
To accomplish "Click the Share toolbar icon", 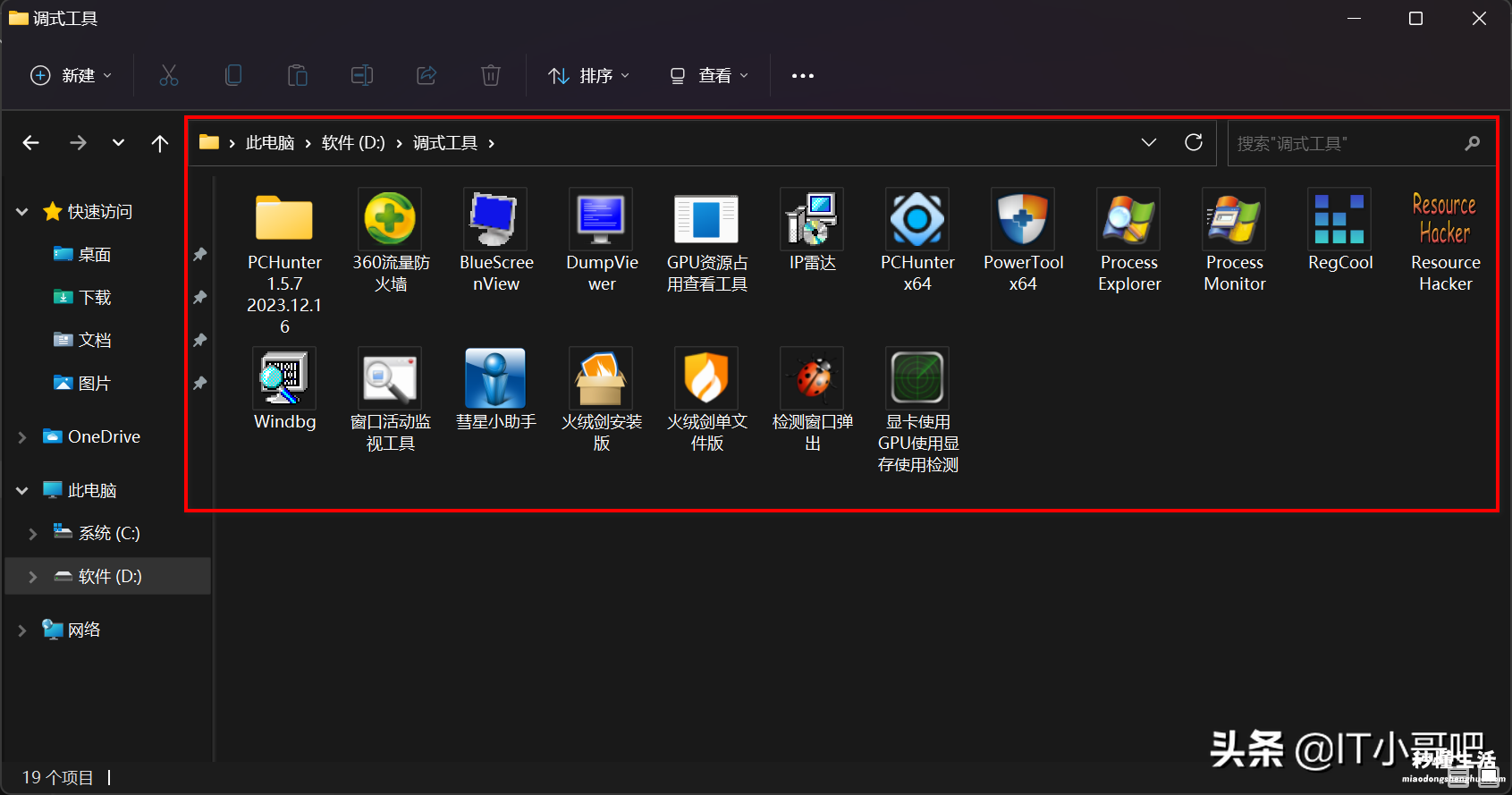I will click(427, 76).
